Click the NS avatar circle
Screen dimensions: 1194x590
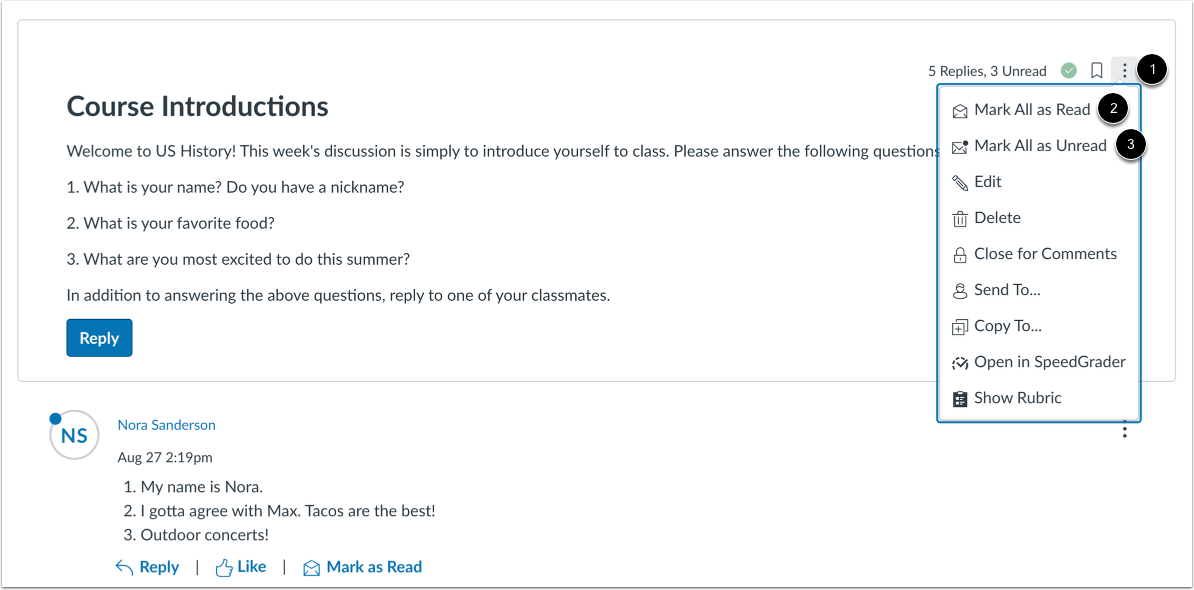(x=74, y=434)
